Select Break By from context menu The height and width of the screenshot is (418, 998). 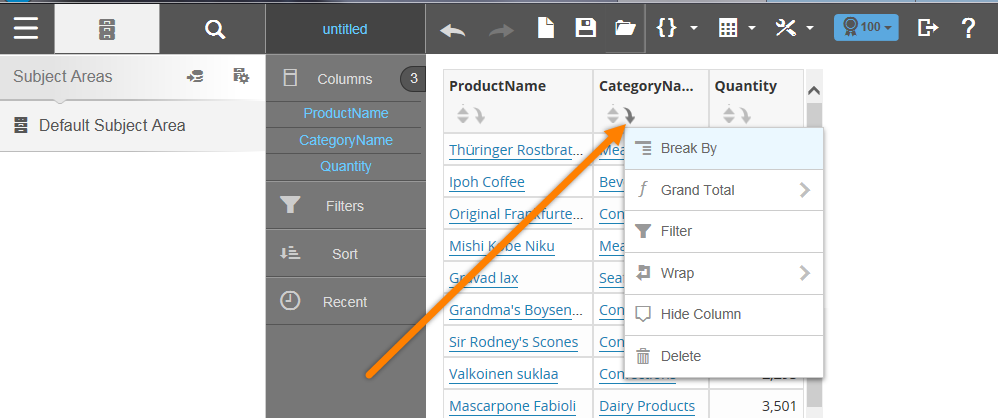688,148
